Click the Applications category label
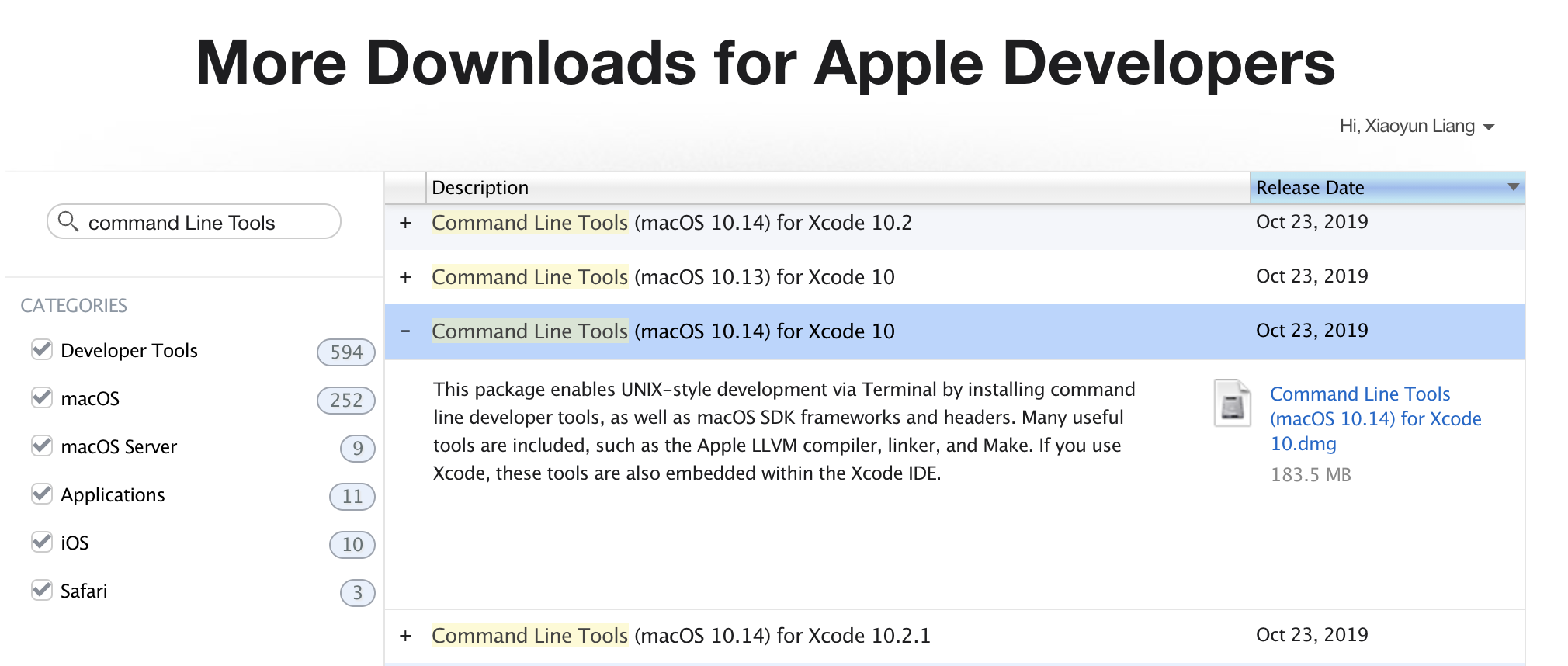 pyautogui.click(x=113, y=494)
